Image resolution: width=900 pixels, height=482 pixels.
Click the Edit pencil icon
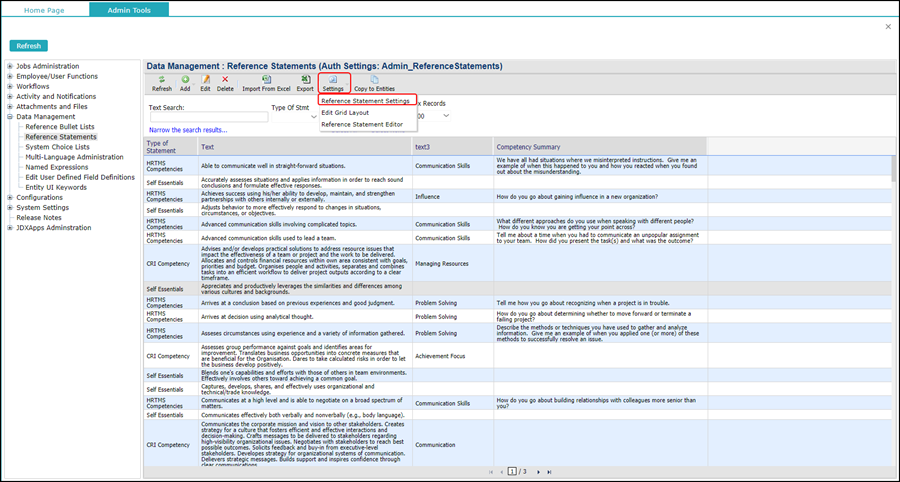205,79
